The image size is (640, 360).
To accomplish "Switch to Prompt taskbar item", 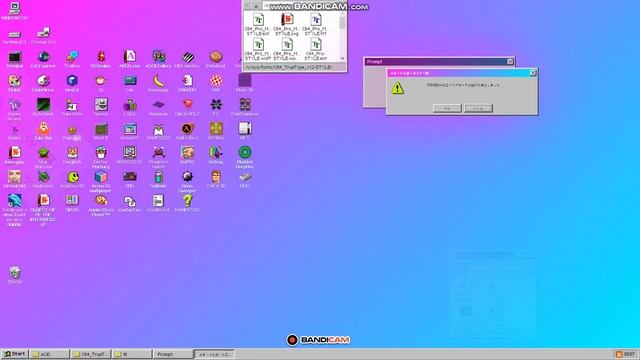I will pos(172,354).
